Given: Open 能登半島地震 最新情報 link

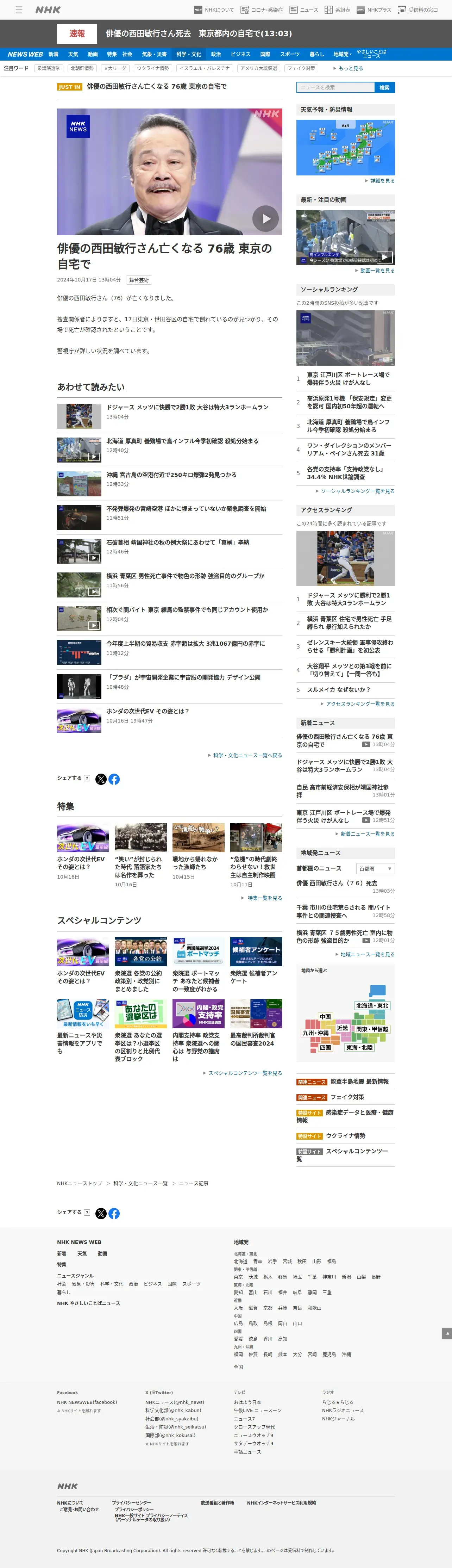Looking at the screenshot, I should 359,1082.
